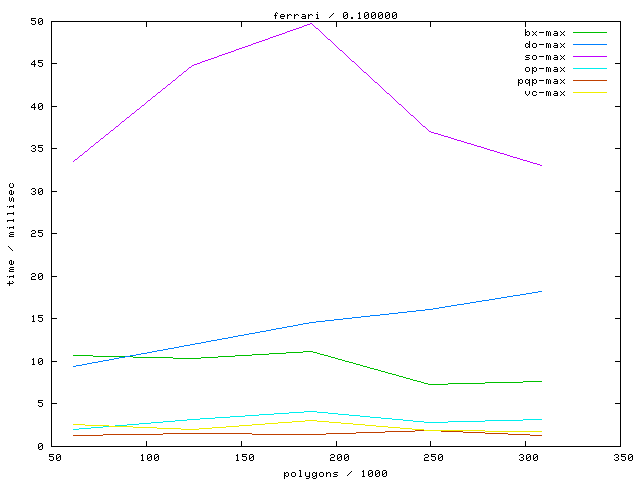
Task: Click the pqp-max red legend line sample
Action: (x=590, y=81)
